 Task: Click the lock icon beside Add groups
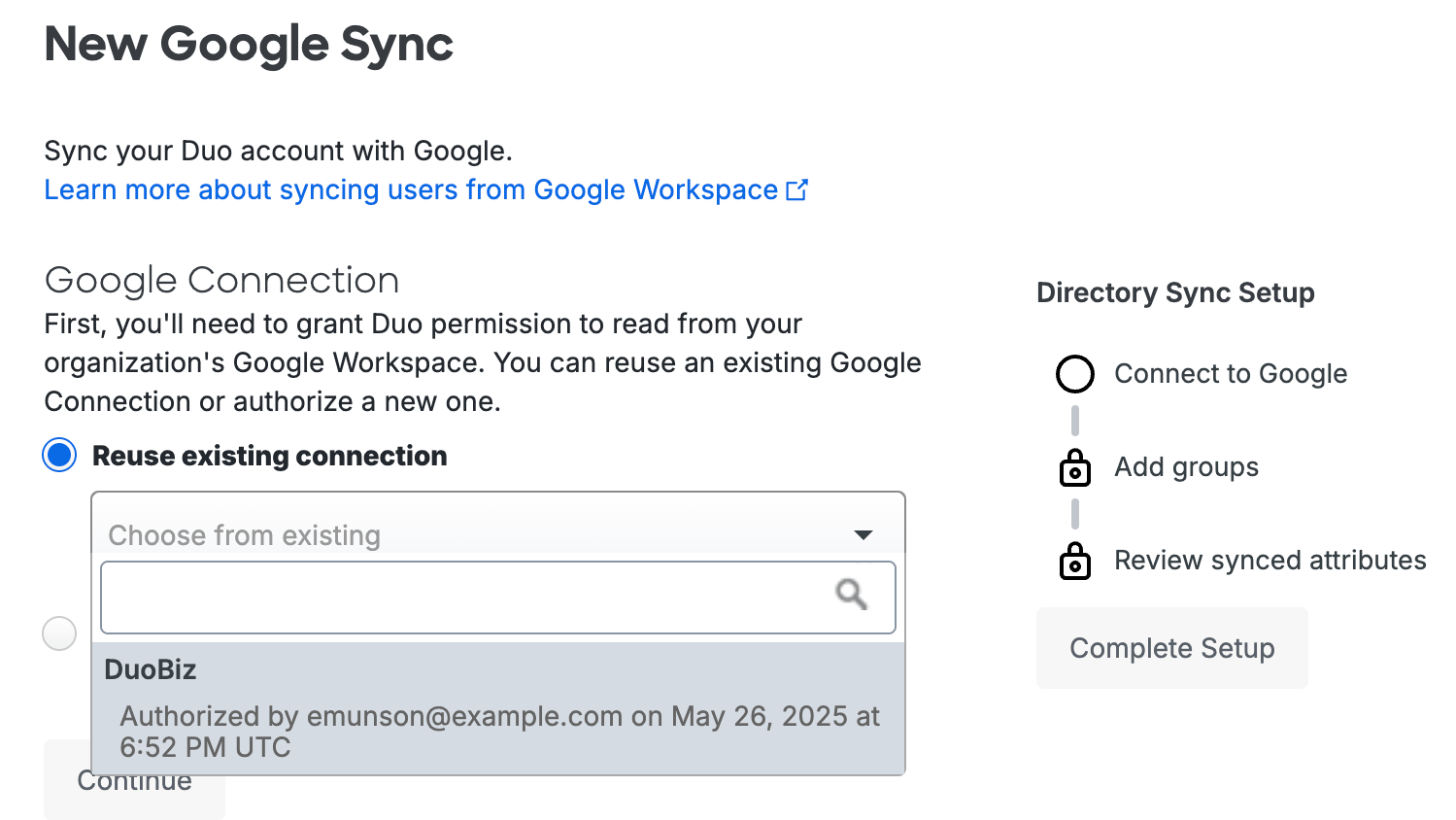tap(1074, 467)
